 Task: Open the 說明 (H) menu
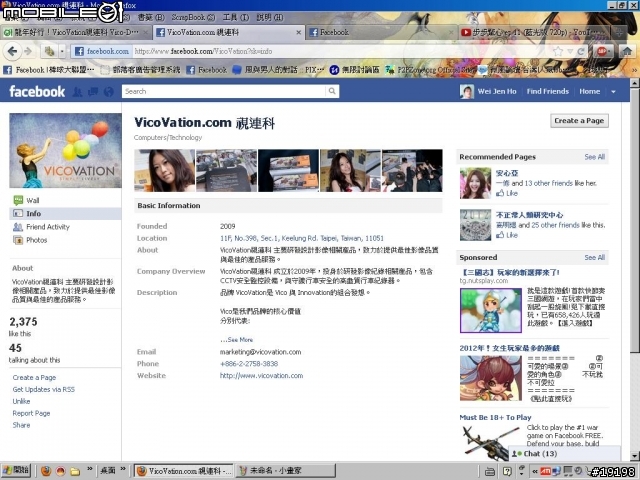click(x=270, y=18)
